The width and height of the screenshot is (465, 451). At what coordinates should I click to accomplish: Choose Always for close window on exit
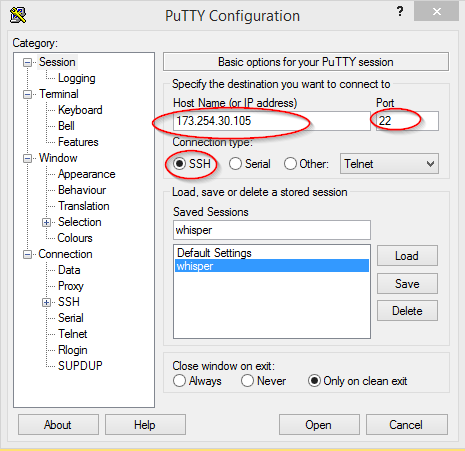tap(179, 381)
